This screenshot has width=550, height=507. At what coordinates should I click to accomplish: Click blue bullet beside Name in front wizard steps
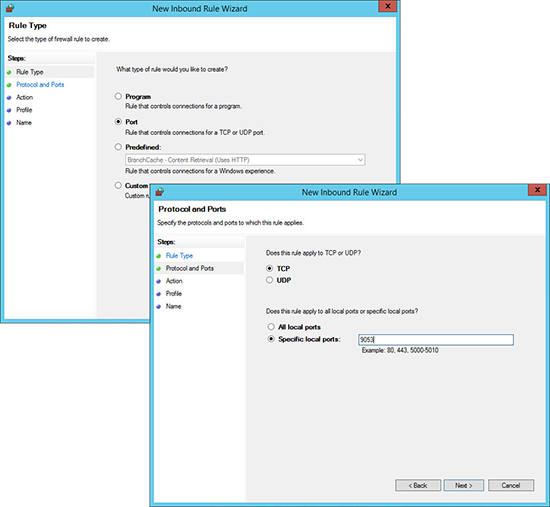(x=159, y=307)
